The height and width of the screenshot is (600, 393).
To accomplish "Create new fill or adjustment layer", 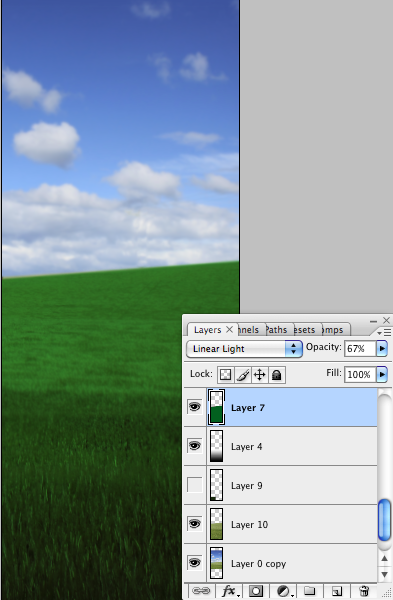I will 284,591.
